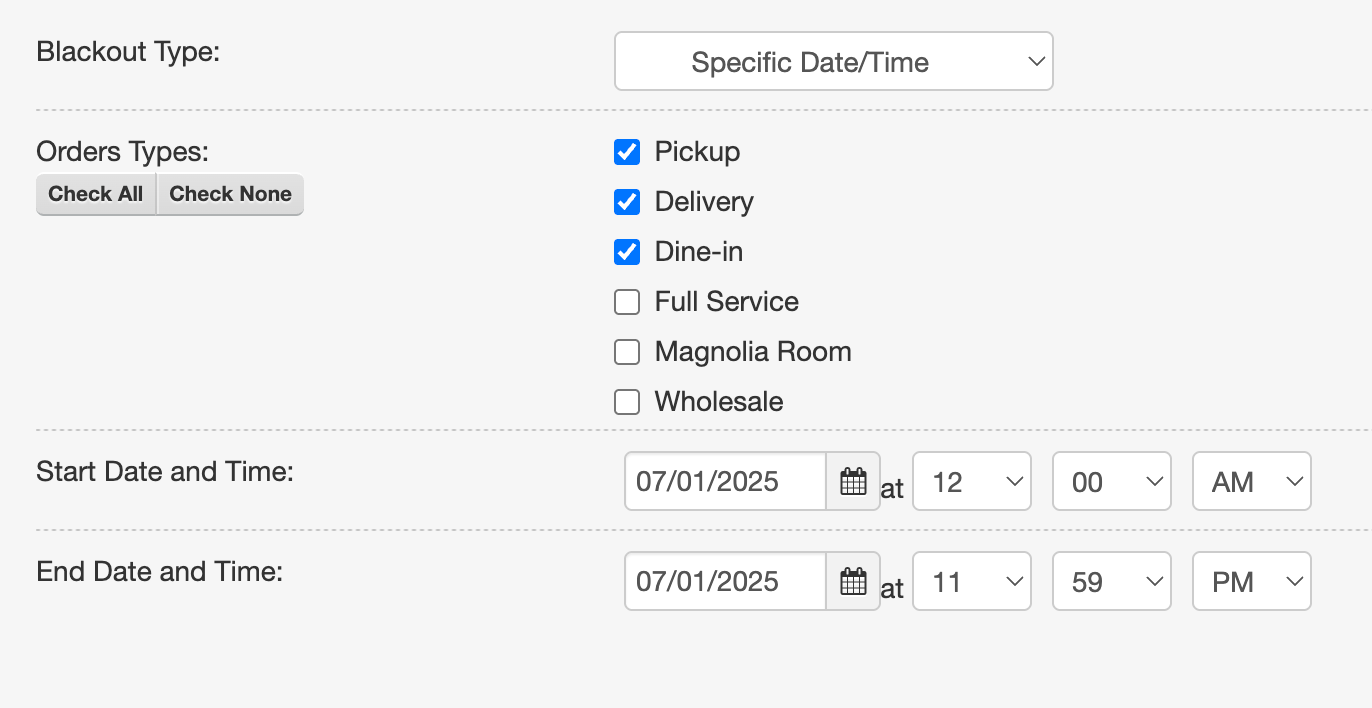Uncheck the Delivery order type

627,202
